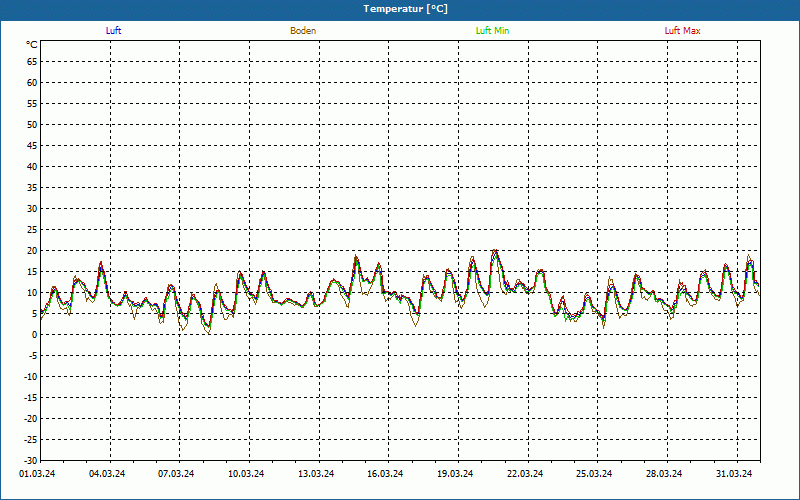Click the 65 value on the temperature axis

pos(32,62)
